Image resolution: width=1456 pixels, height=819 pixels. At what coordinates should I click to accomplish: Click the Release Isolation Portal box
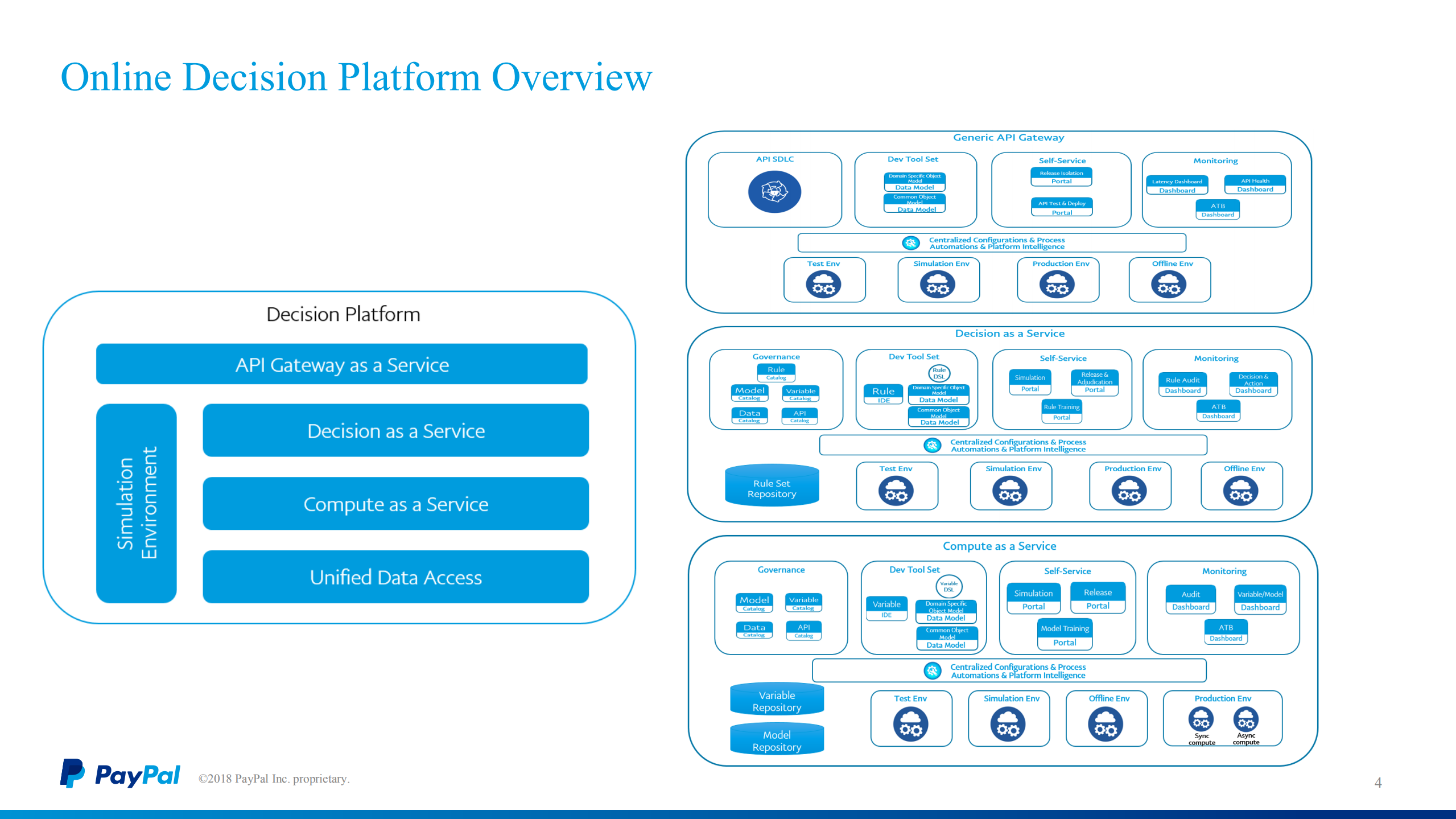pos(1061,176)
